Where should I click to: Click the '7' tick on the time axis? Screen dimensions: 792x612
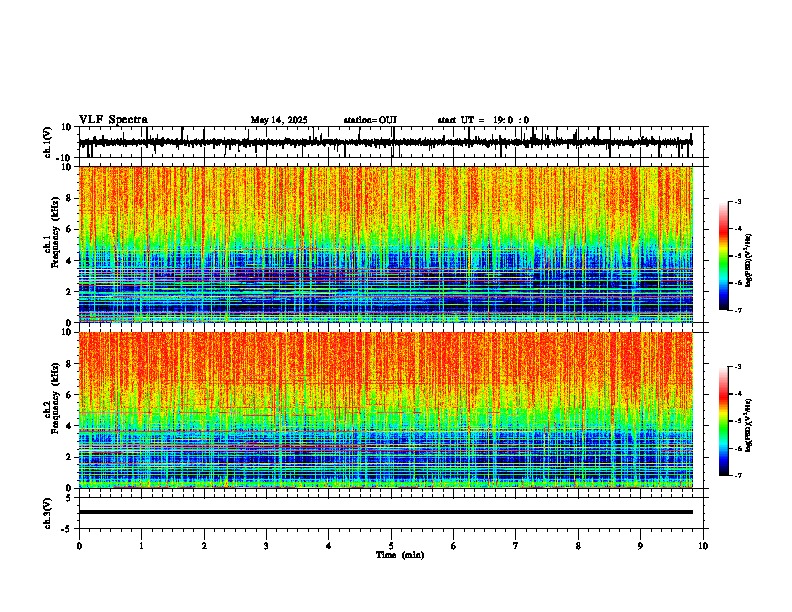click(516, 546)
